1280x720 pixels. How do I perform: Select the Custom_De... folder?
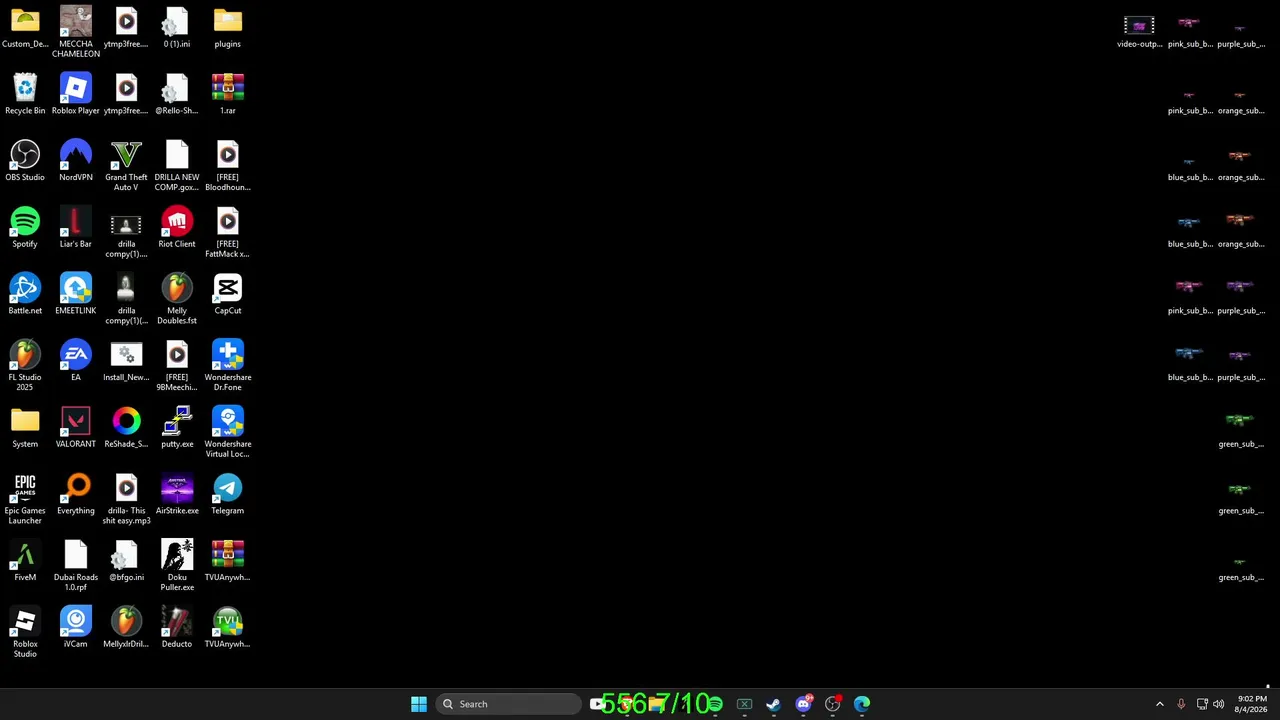tap(25, 27)
